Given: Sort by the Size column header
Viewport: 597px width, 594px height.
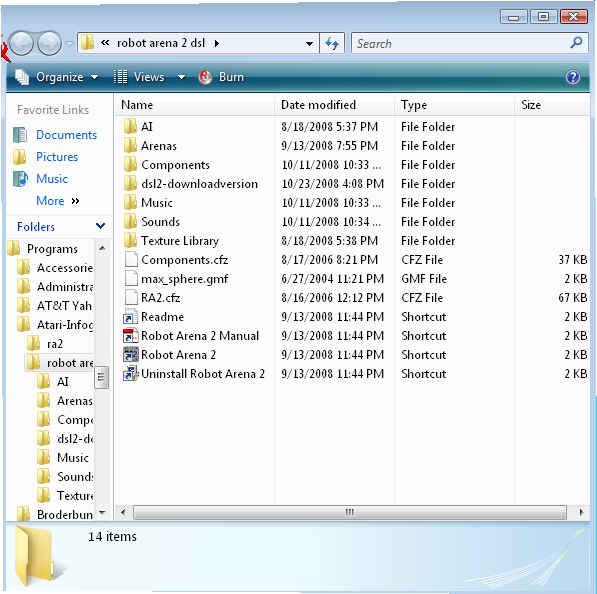Looking at the screenshot, I should click(552, 105).
